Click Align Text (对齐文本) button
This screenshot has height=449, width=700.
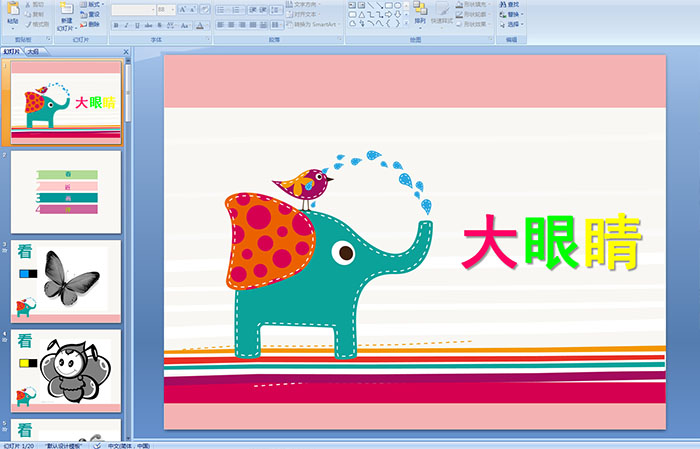point(302,14)
